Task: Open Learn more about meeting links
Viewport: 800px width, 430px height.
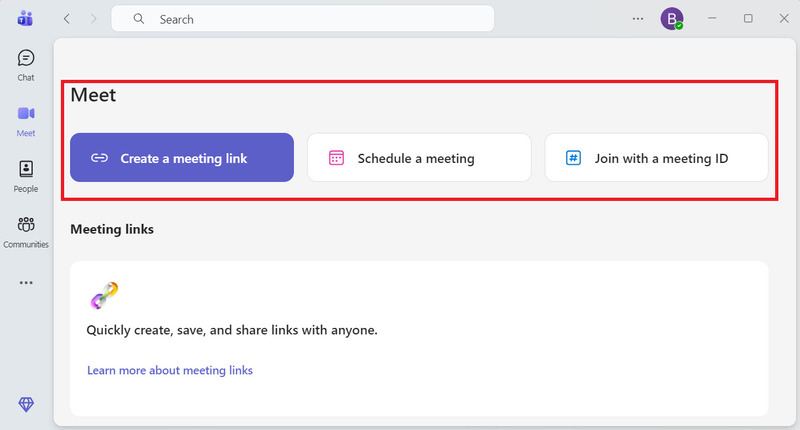Action: point(170,370)
